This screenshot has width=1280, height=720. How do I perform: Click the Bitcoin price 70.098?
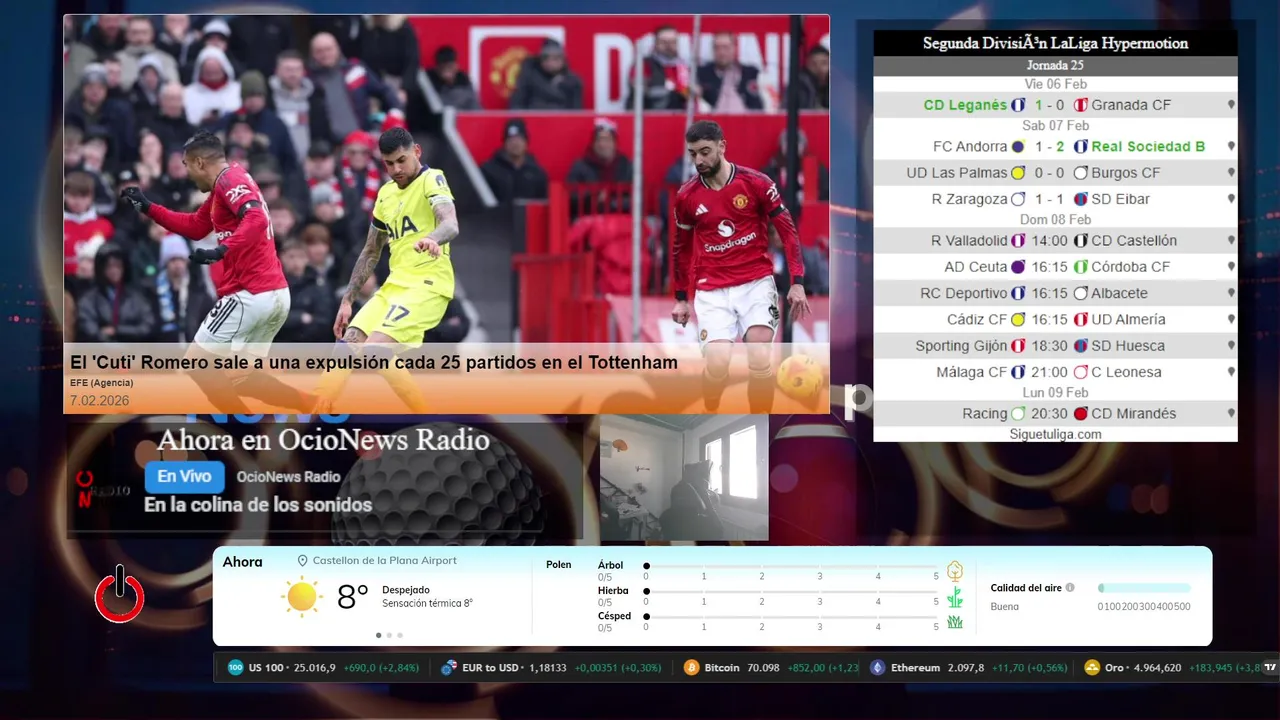pos(763,668)
